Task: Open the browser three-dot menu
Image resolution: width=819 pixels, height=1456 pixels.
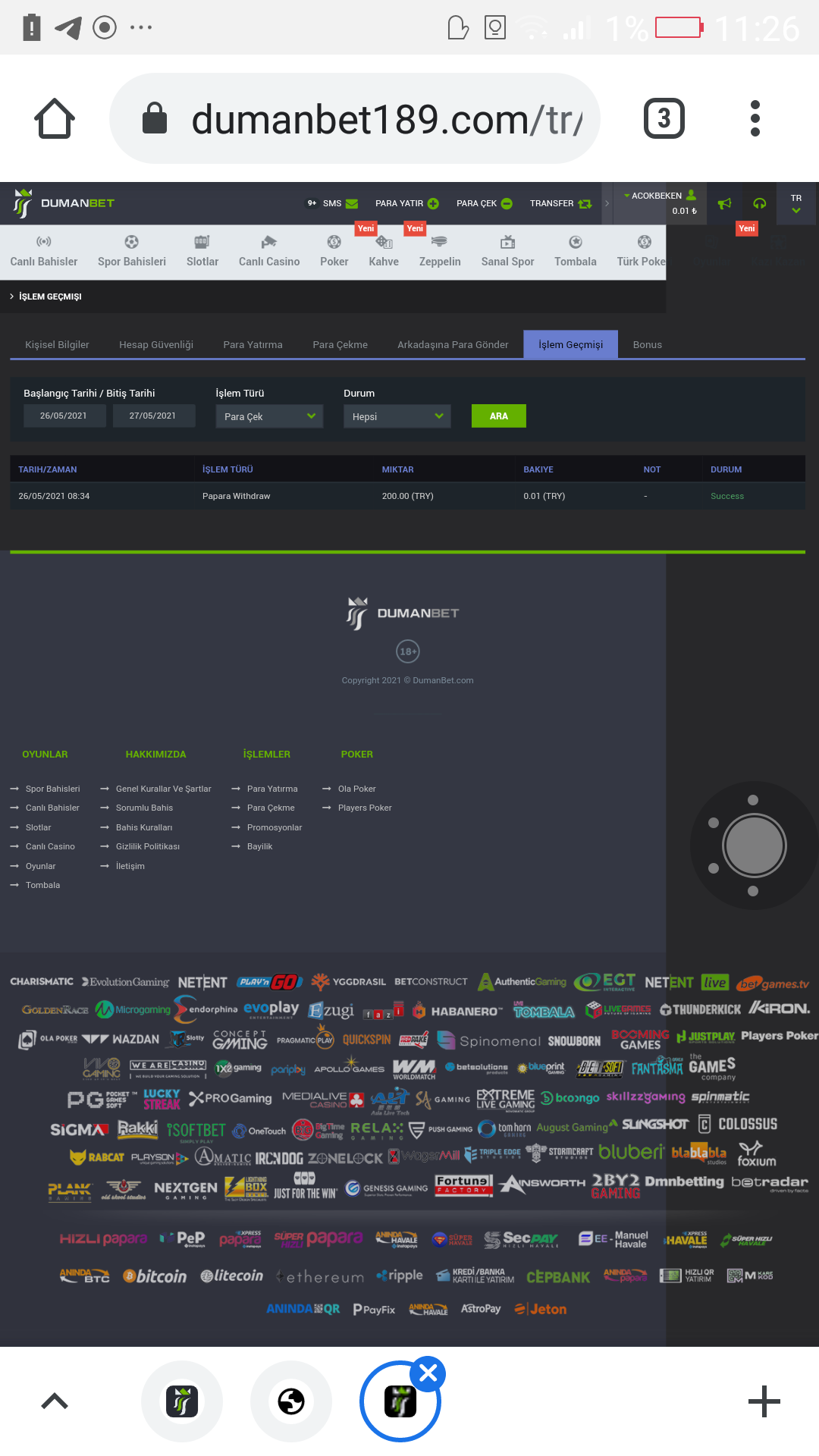Action: tap(755, 118)
